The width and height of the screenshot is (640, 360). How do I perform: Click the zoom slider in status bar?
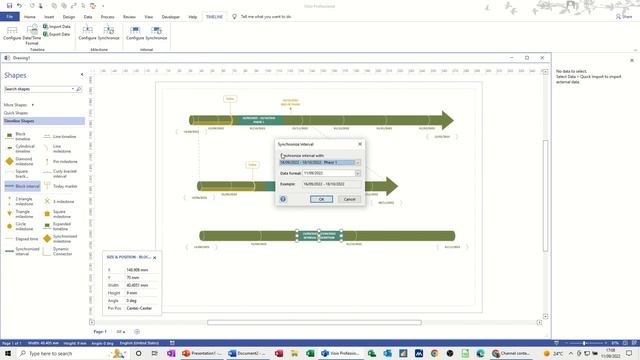click(584, 343)
